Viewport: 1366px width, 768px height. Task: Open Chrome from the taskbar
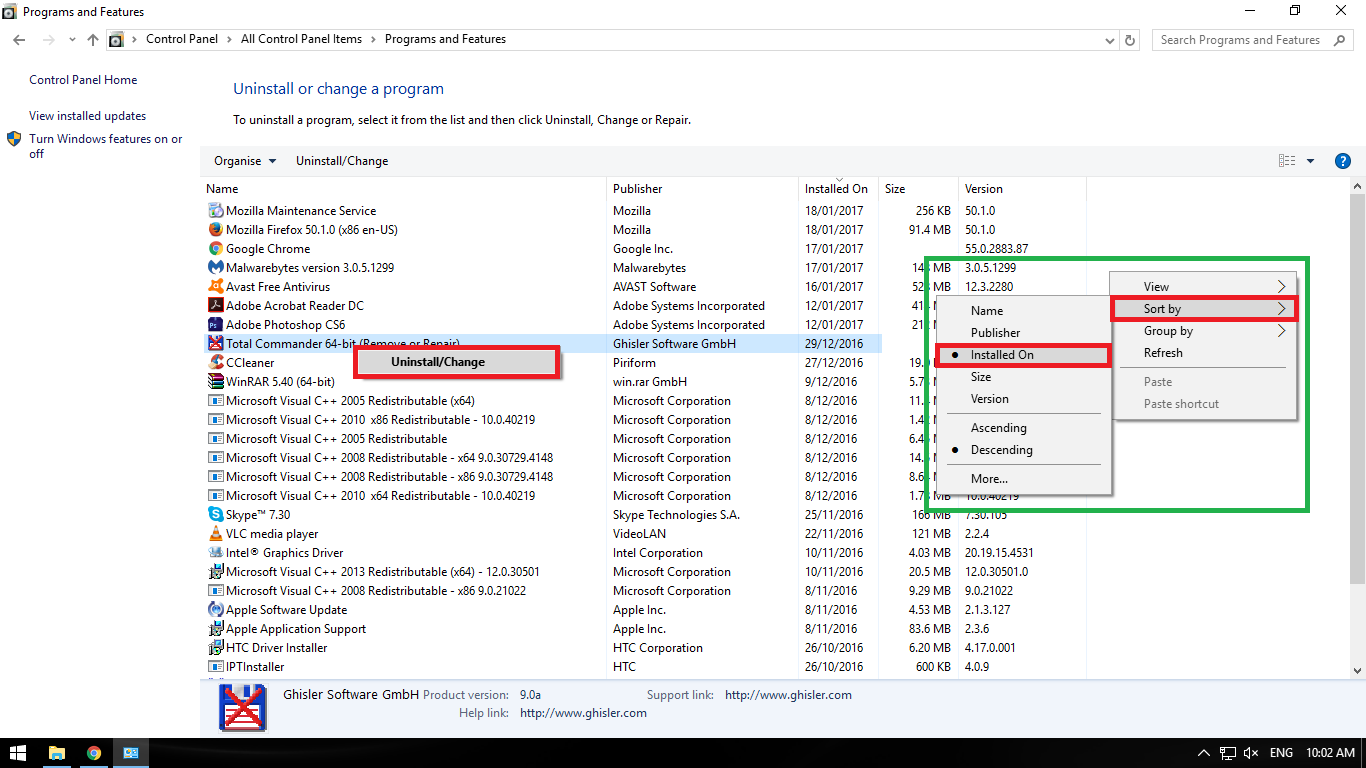coord(94,753)
